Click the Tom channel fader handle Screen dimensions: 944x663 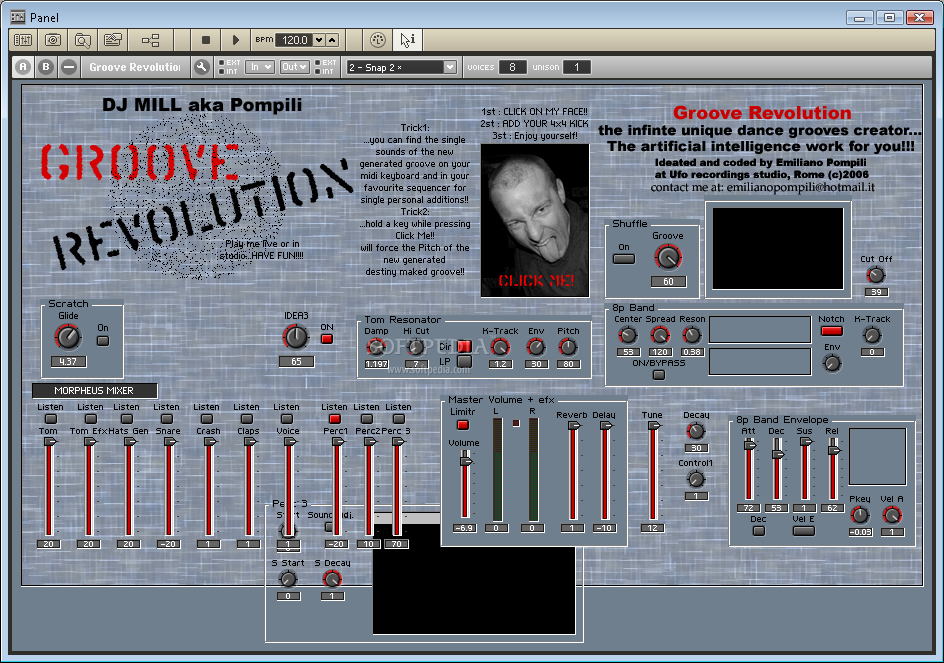pyautogui.click(x=49, y=442)
